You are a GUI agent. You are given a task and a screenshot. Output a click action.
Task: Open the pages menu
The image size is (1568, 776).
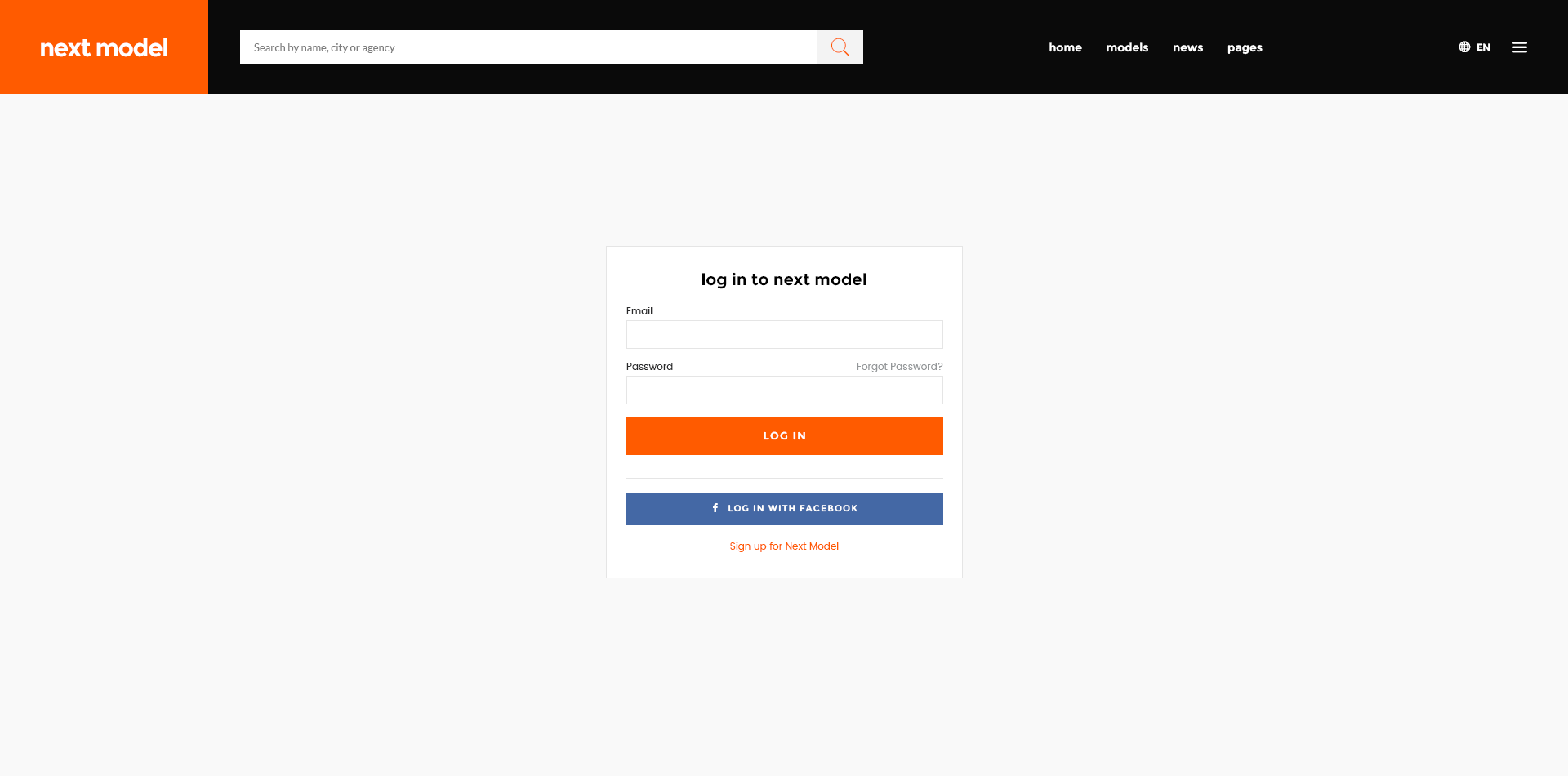tap(1245, 47)
